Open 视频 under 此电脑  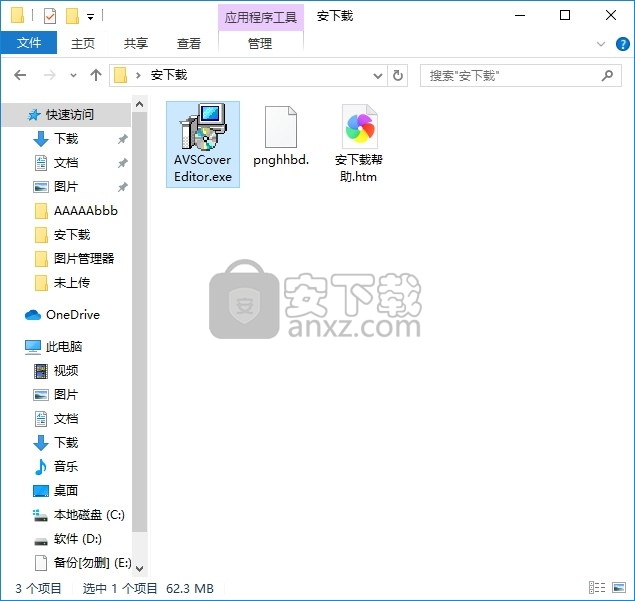[66, 371]
